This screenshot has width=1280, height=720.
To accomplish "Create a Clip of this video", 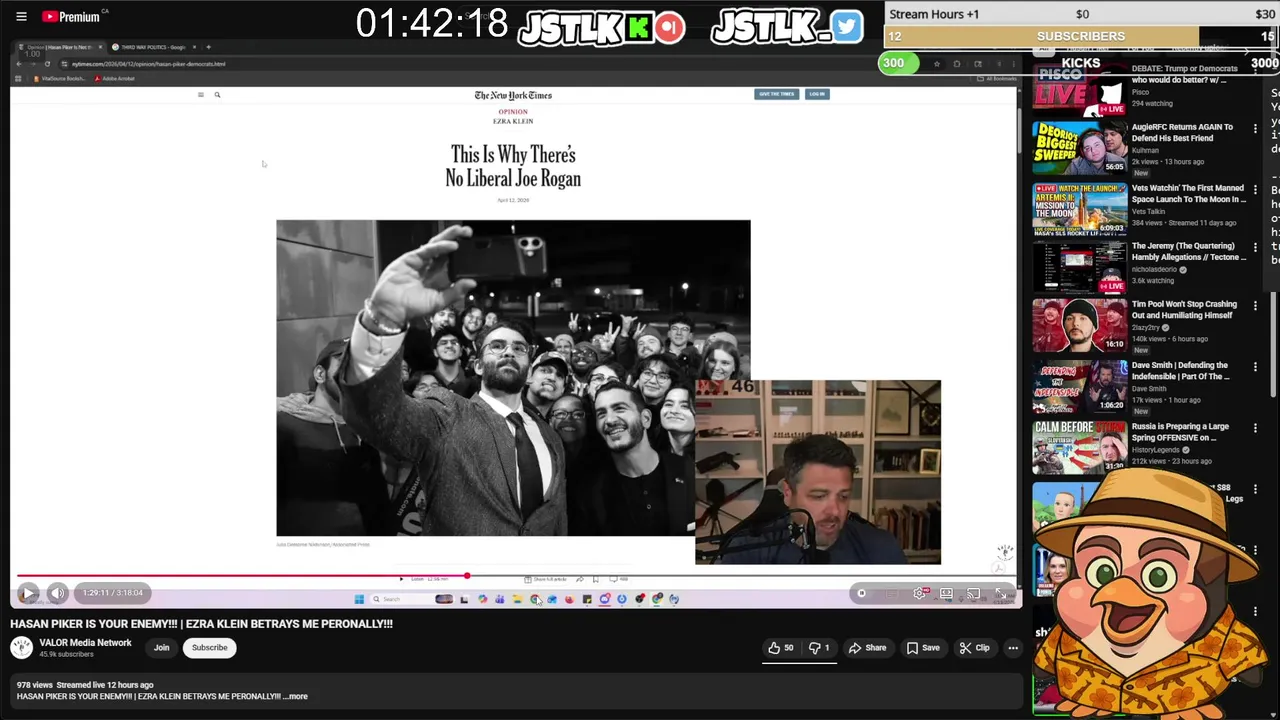I will pos(974,648).
